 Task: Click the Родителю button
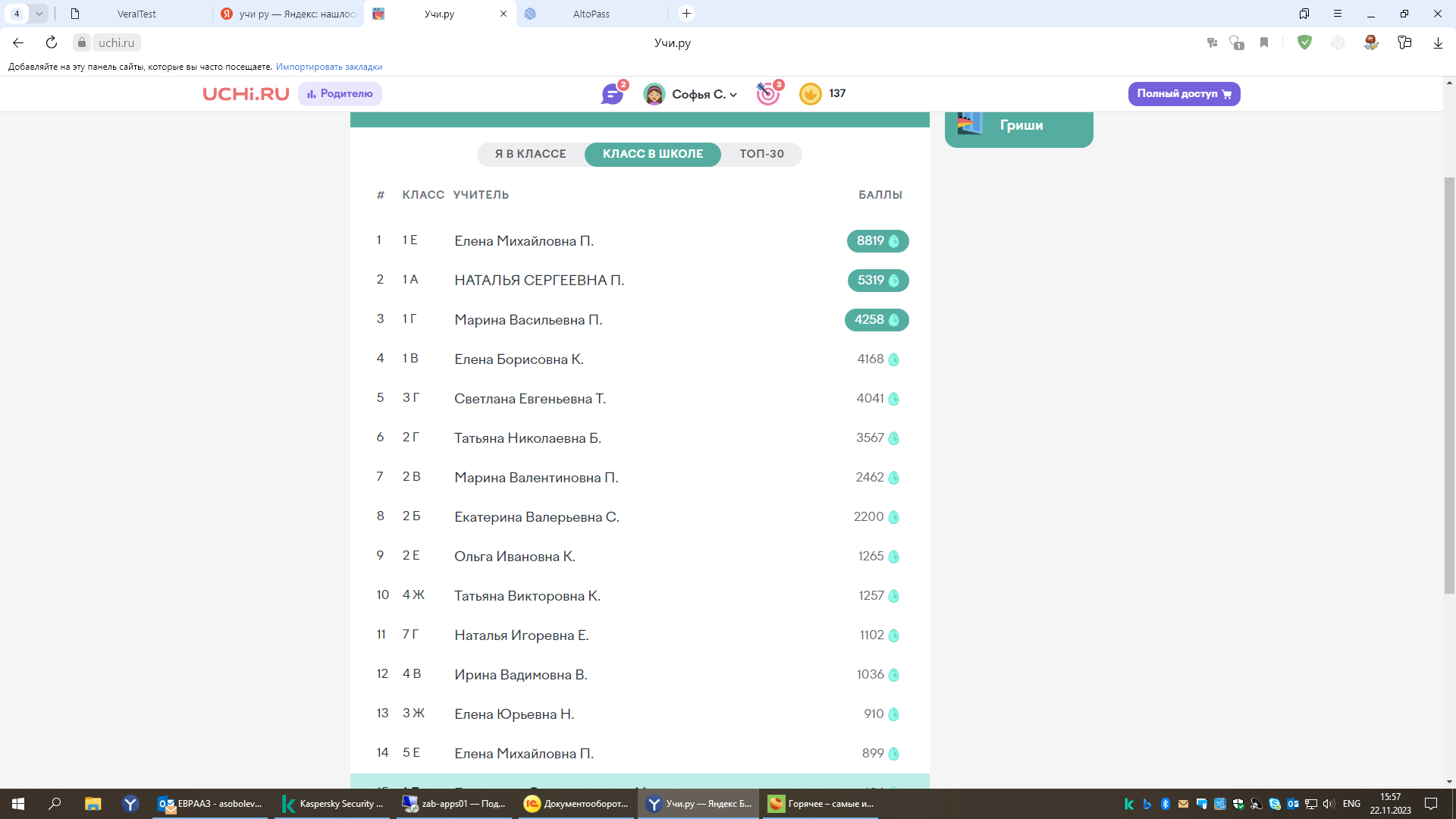coord(340,94)
